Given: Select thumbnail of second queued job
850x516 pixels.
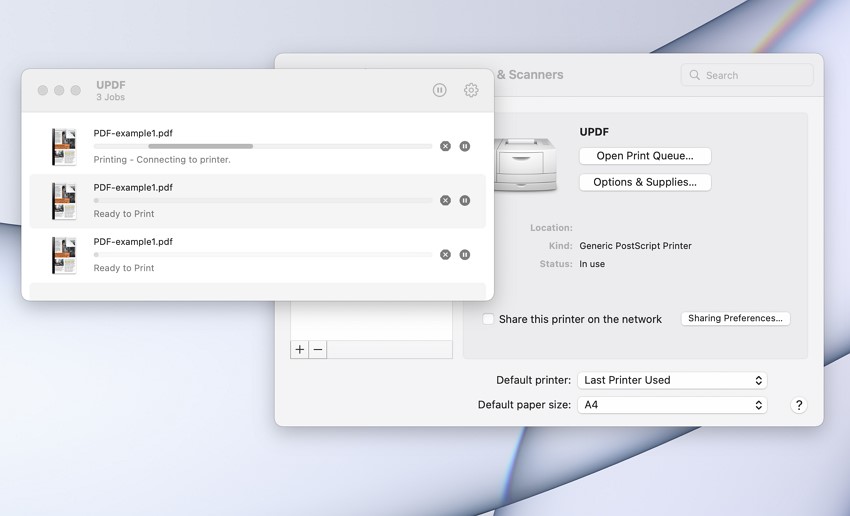Looking at the screenshot, I should [x=64, y=201].
